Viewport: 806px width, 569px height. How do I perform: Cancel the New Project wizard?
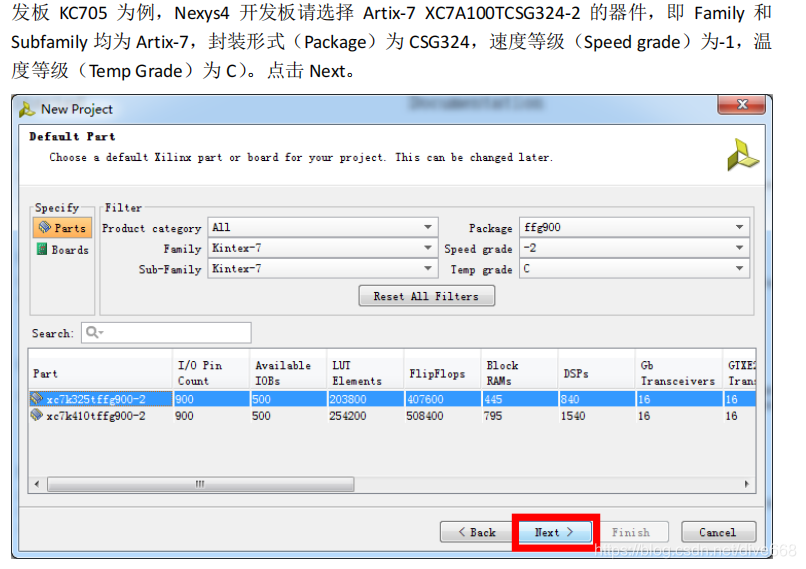(x=718, y=532)
